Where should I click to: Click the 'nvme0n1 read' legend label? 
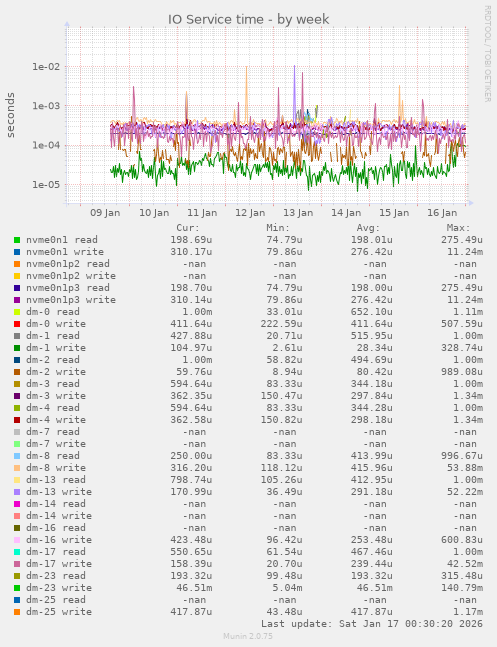62,240
